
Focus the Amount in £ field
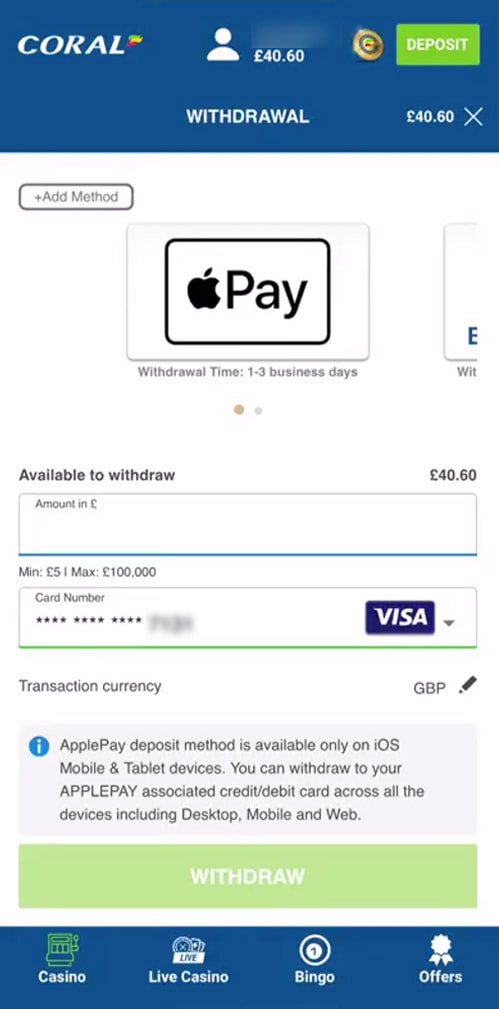coord(248,524)
